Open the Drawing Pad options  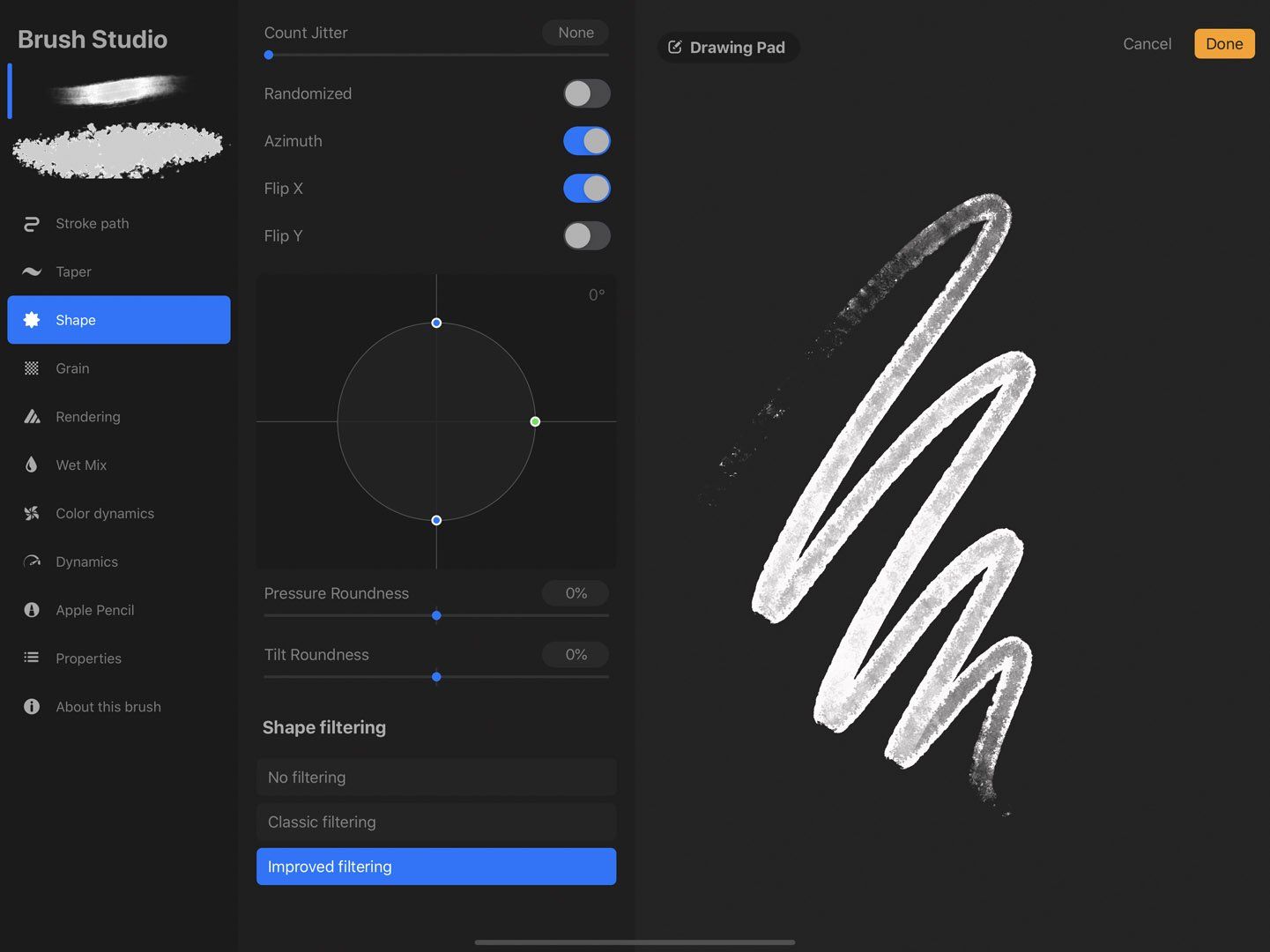click(728, 47)
